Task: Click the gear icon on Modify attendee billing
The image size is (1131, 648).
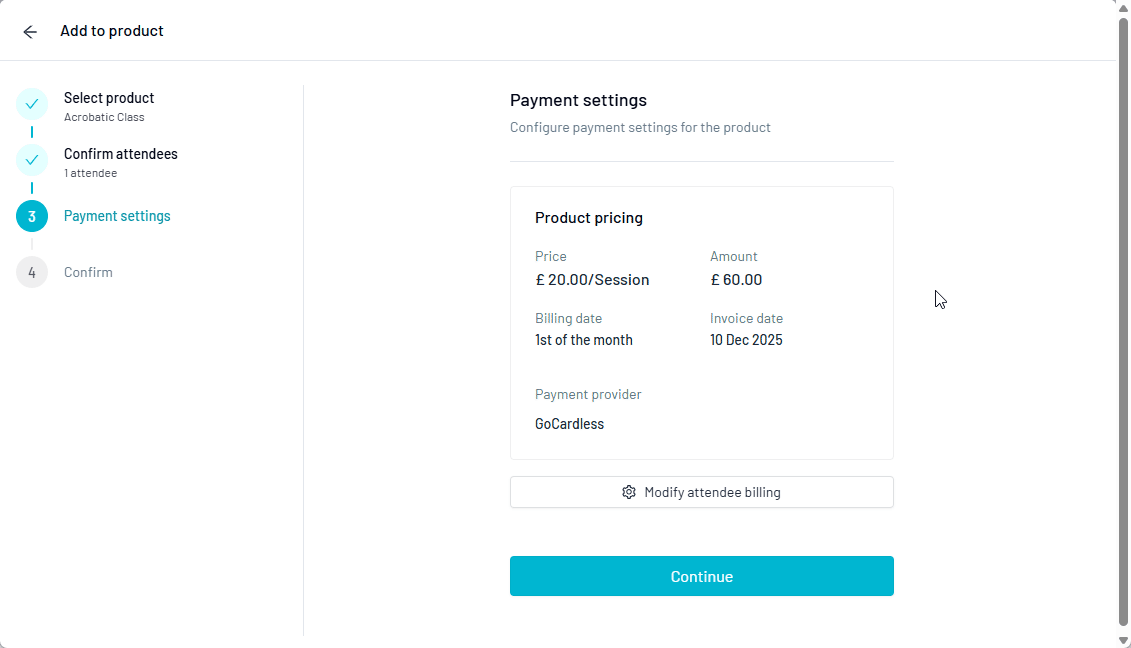Action: [x=628, y=492]
